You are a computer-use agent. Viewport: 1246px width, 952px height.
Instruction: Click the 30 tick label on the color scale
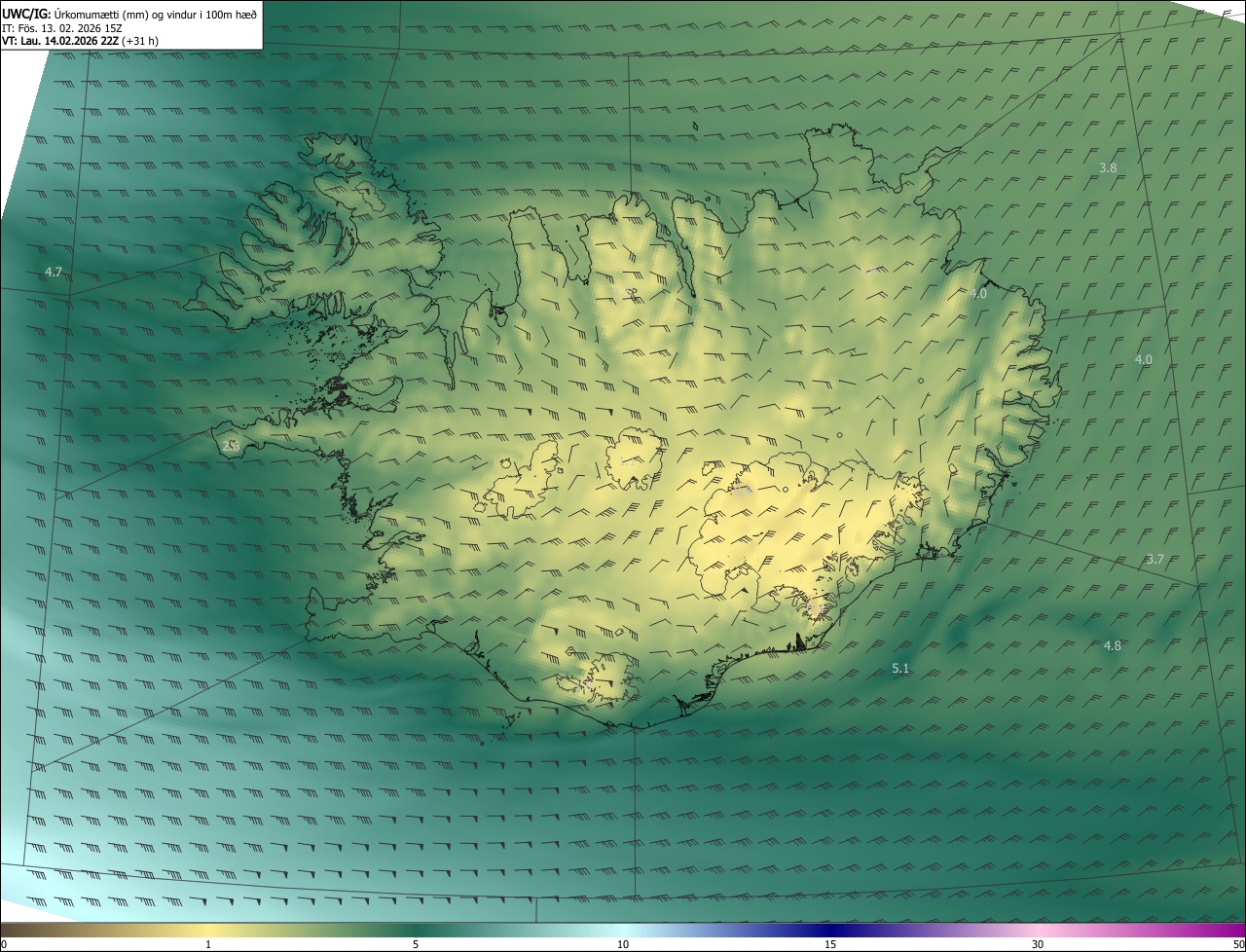tap(1038, 944)
